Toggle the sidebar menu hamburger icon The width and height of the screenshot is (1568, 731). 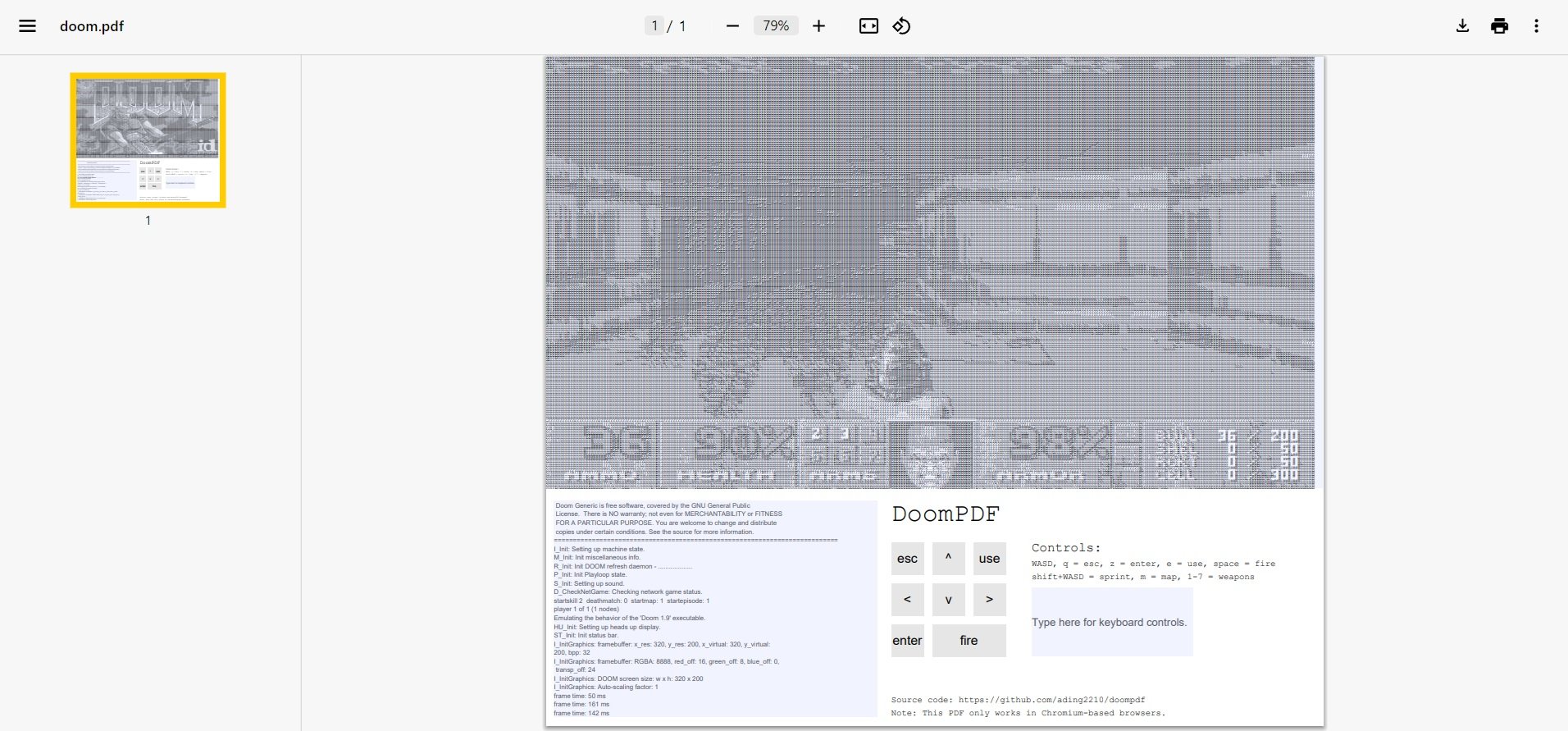(27, 26)
